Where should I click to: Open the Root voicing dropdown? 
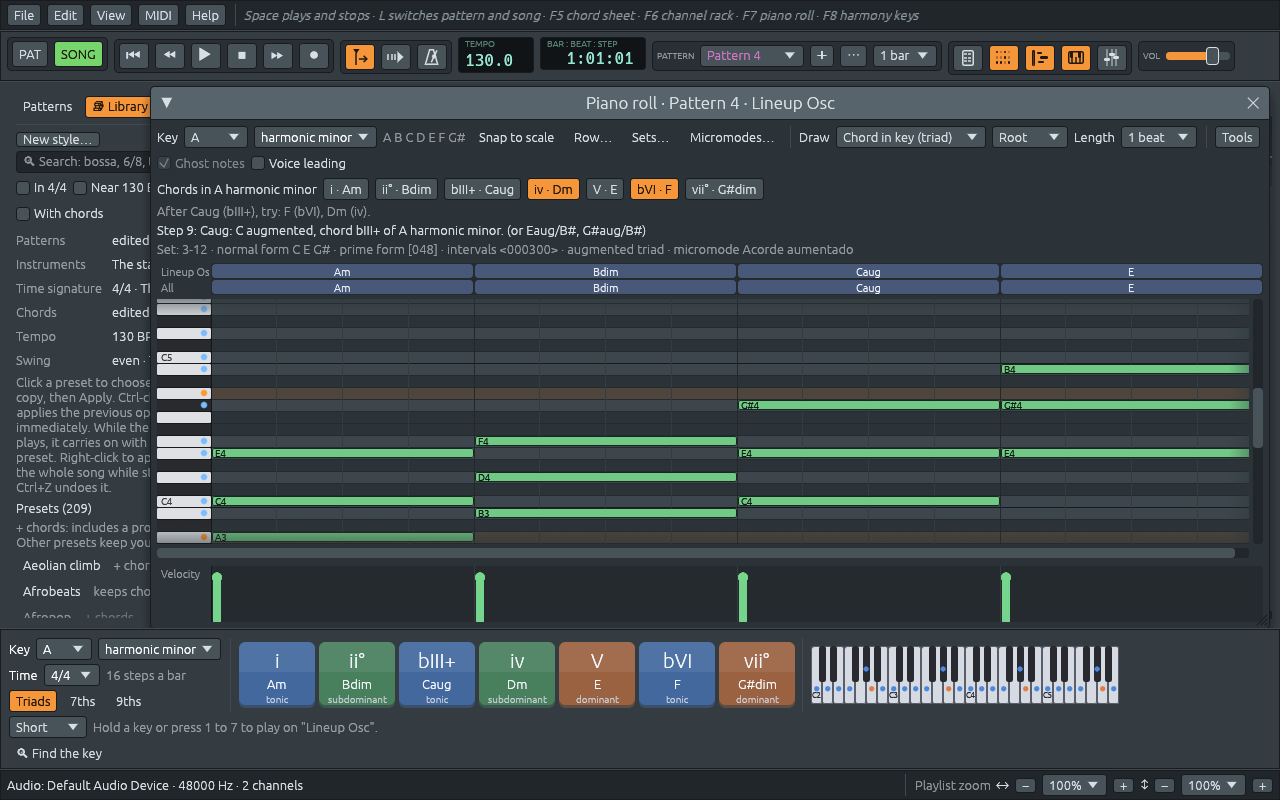click(1030, 137)
